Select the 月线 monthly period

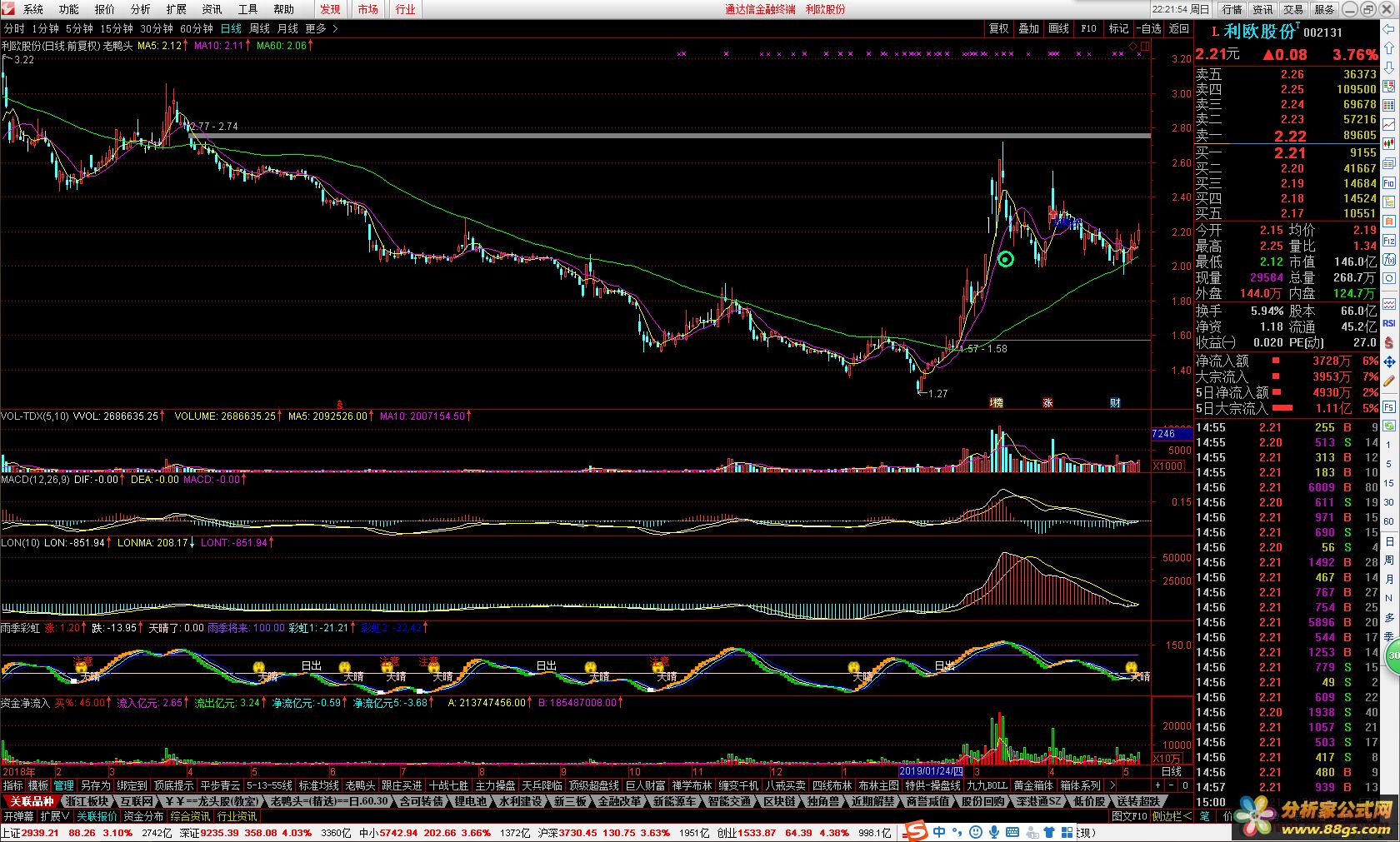tap(287, 28)
